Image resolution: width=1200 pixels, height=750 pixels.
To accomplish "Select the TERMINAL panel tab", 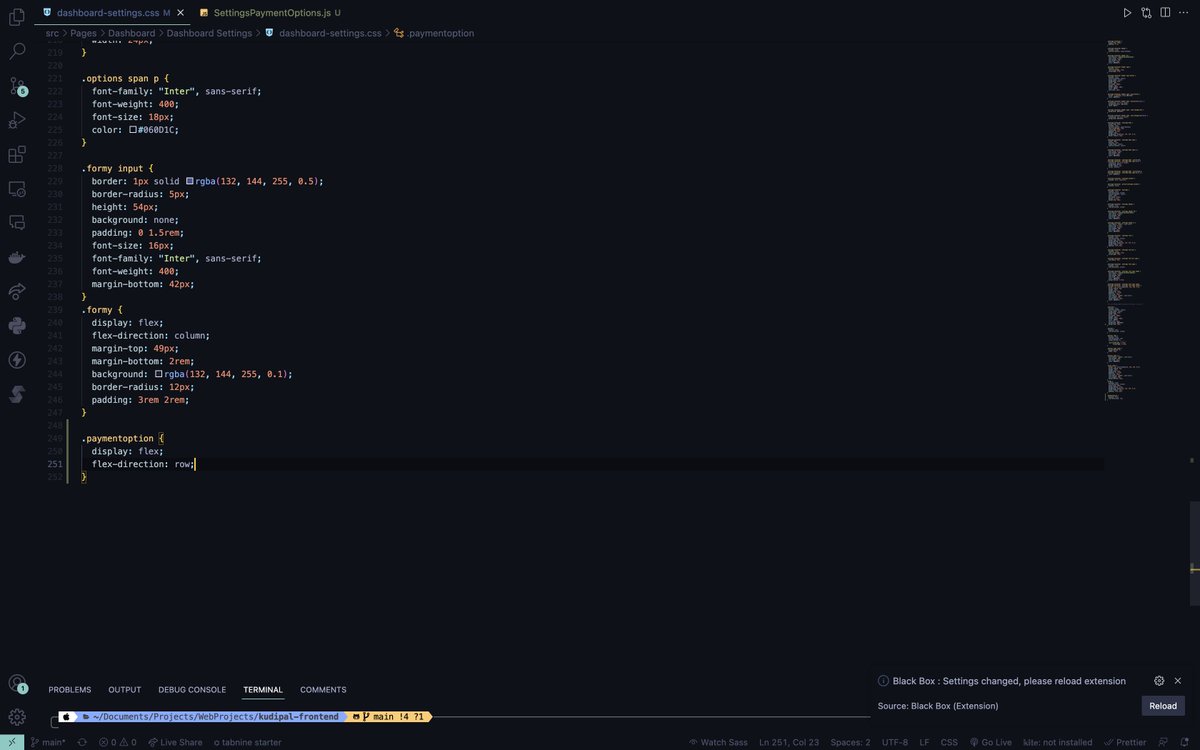I will click(x=263, y=690).
